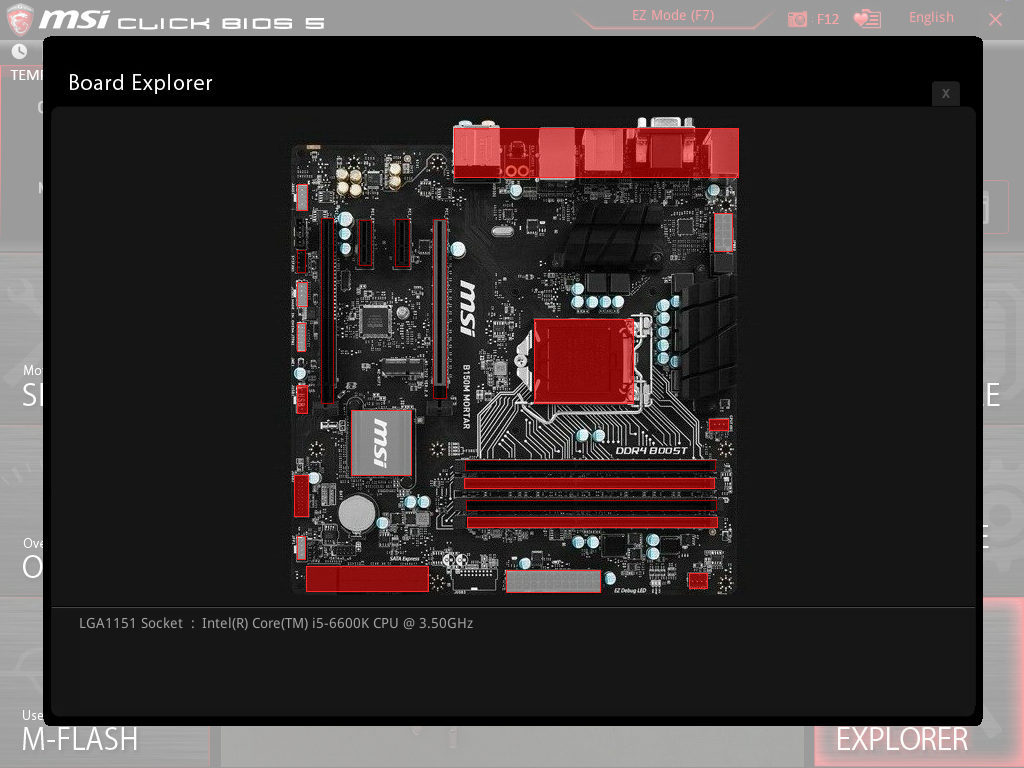Open the favorites heart icon
The height and width of the screenshot is (768, 1024).
(867, 19)
